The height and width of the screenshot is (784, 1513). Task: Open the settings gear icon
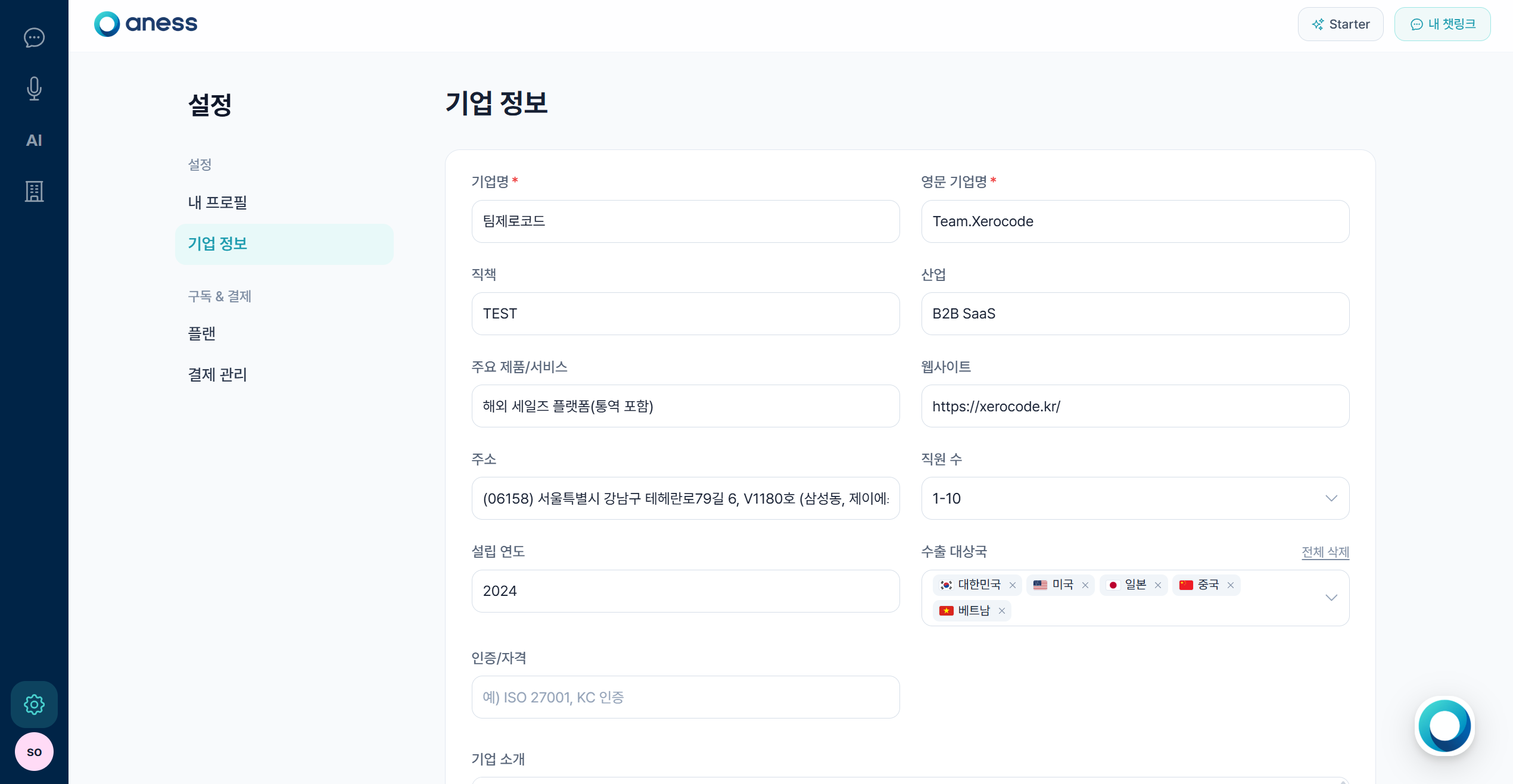(x=34, y=704)
